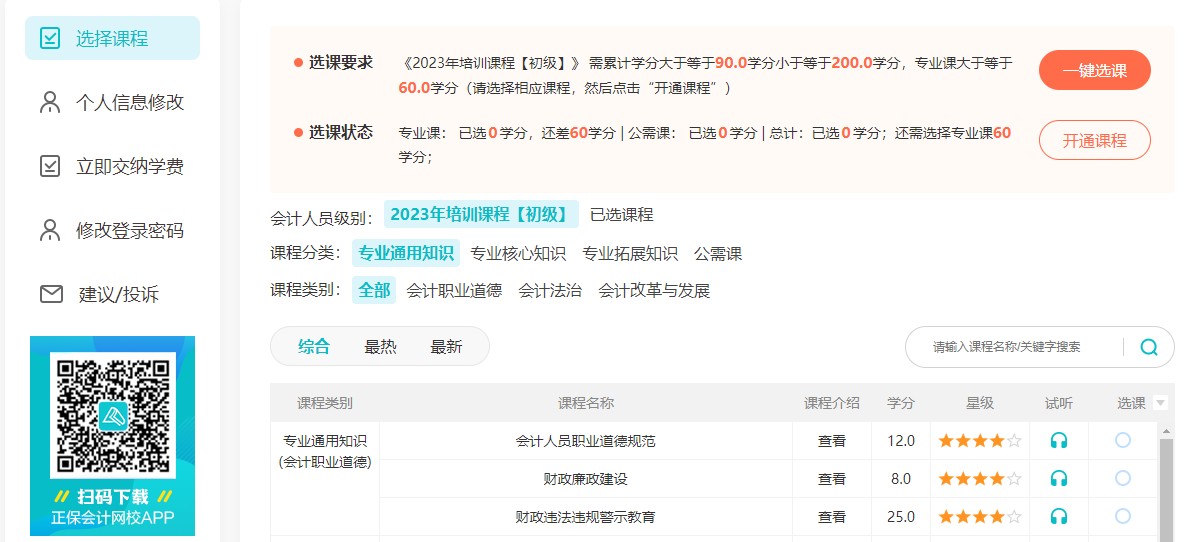Screen dimensions: 1203x542
Task: Select the 全部 course type filter
Action: (374, 290)
